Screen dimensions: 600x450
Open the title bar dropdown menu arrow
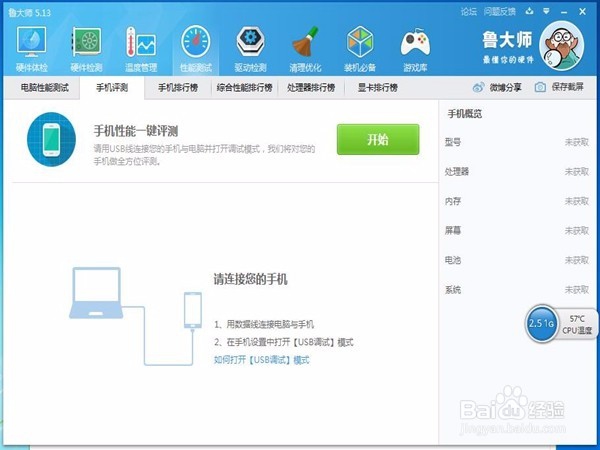546,11
